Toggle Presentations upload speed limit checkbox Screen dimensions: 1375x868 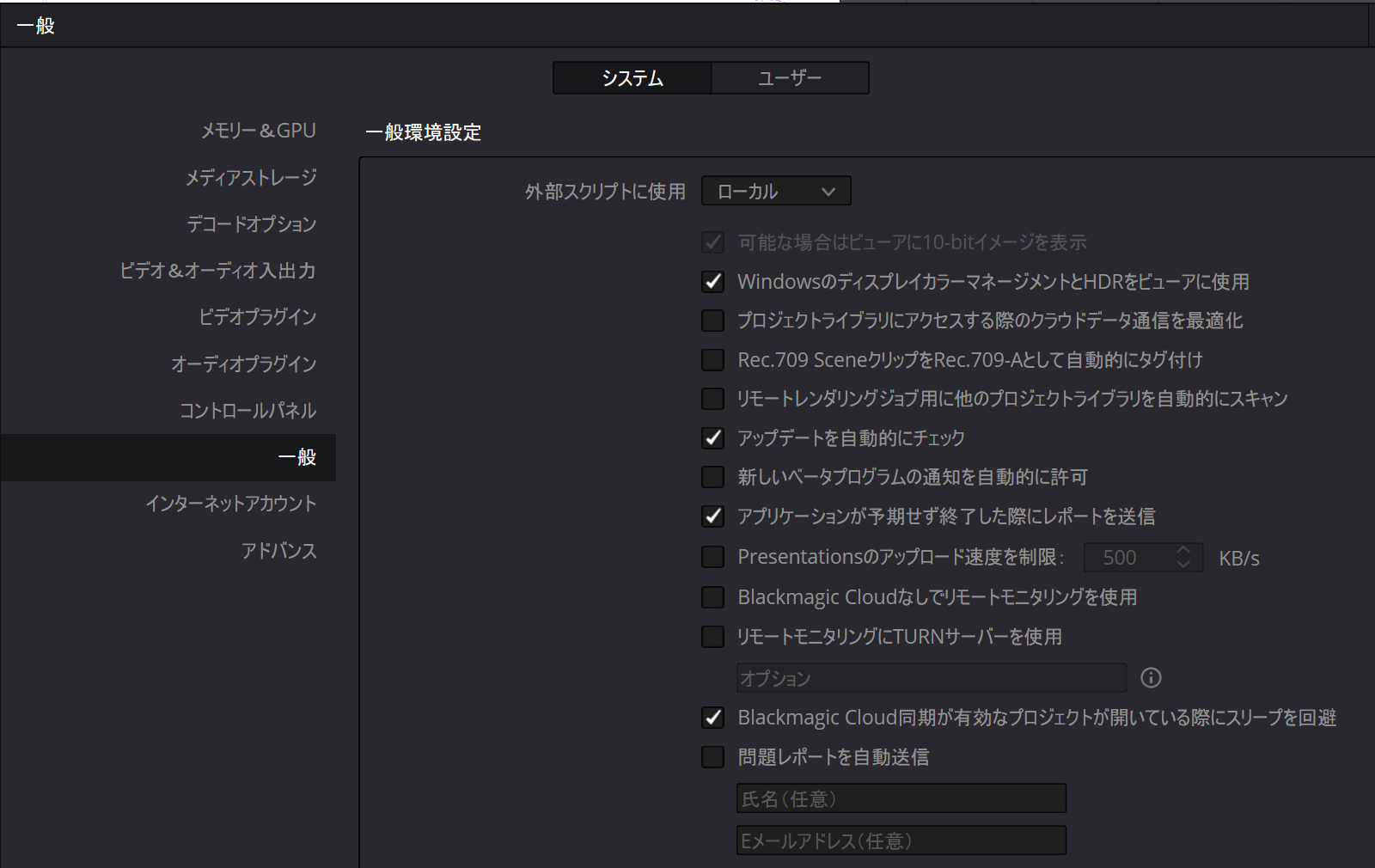(713, 557)
